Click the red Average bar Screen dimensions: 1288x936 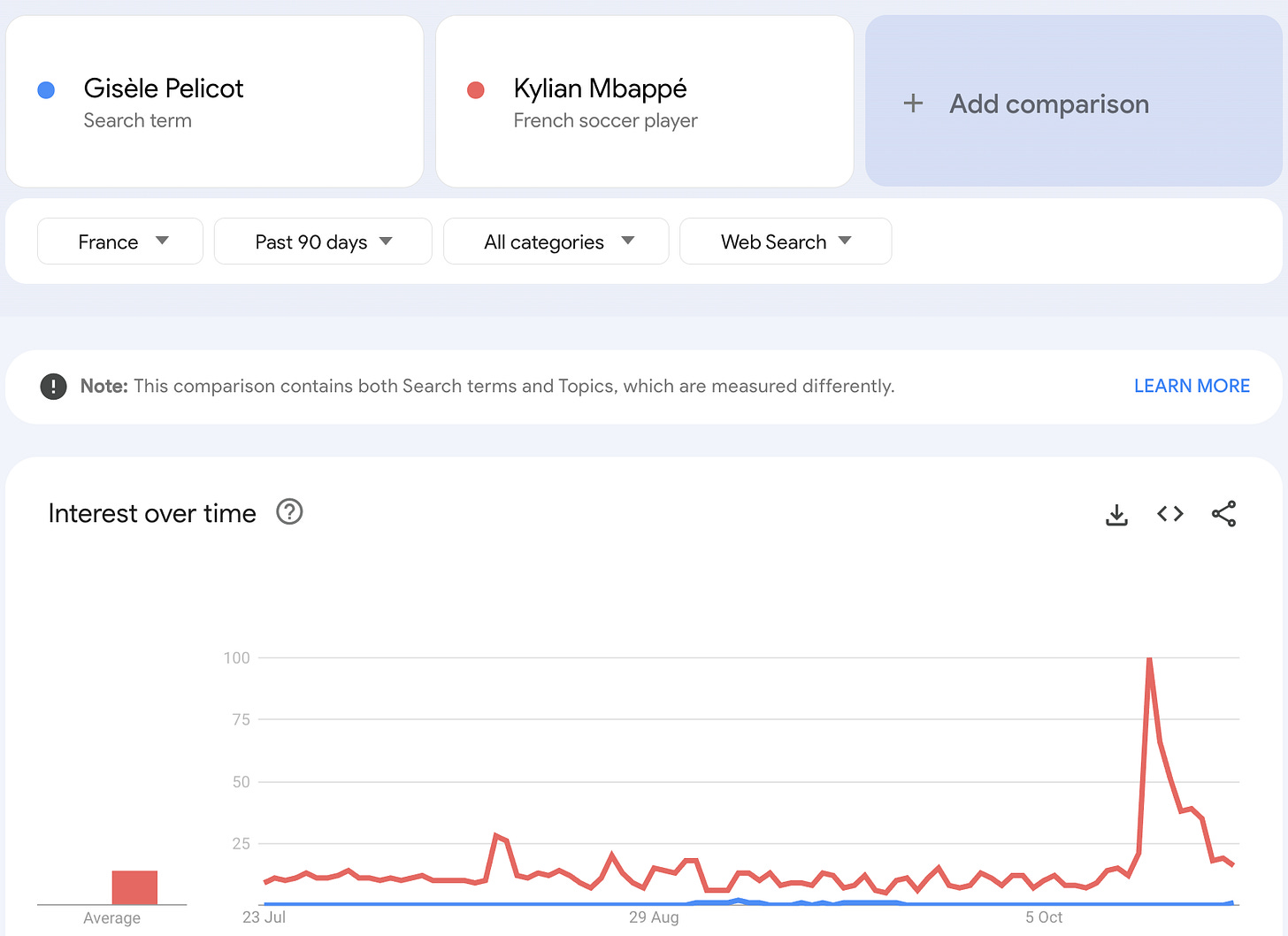click(x=134, y=887)
